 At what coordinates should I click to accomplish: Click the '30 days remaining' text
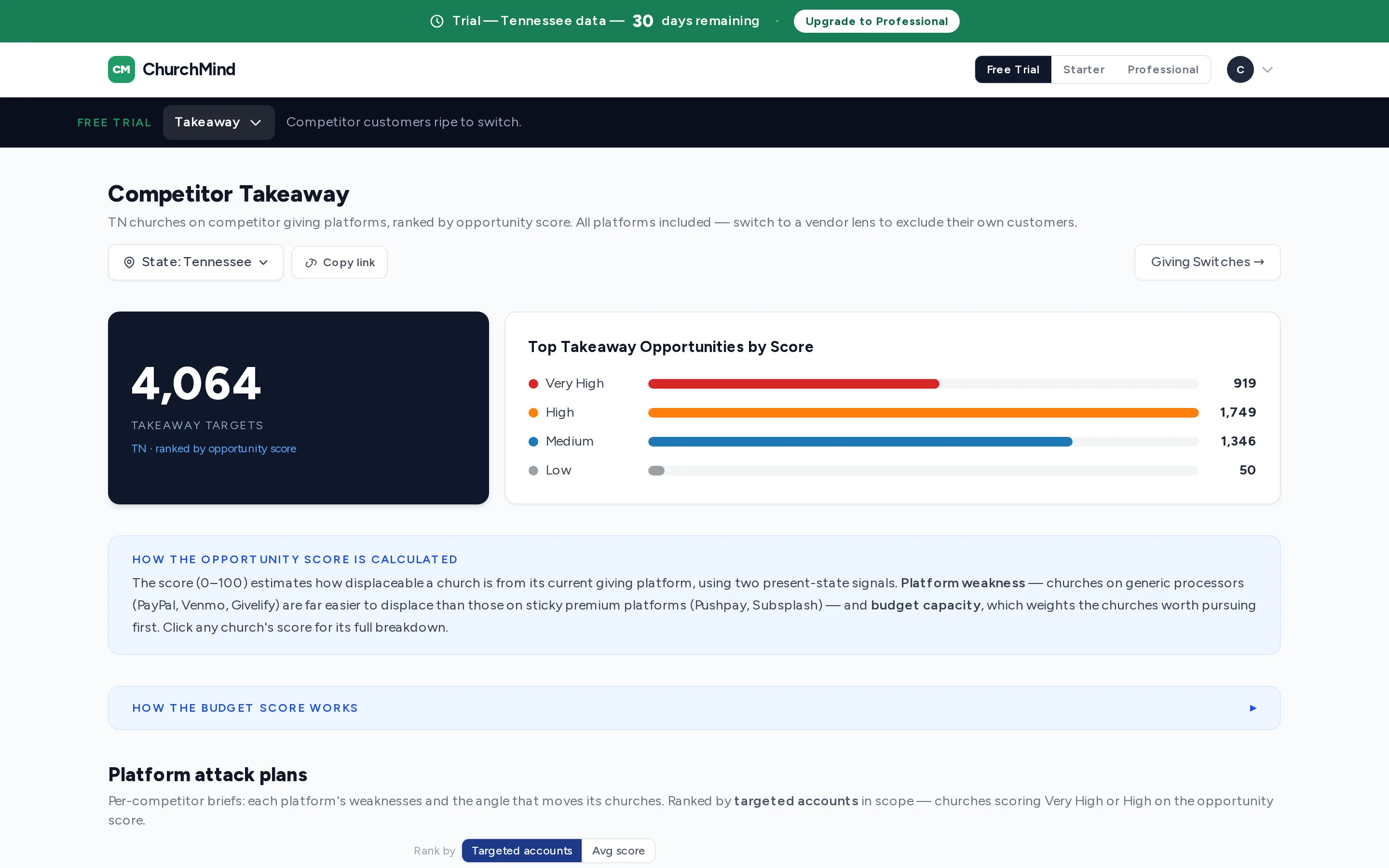click(x=695, y=21)
